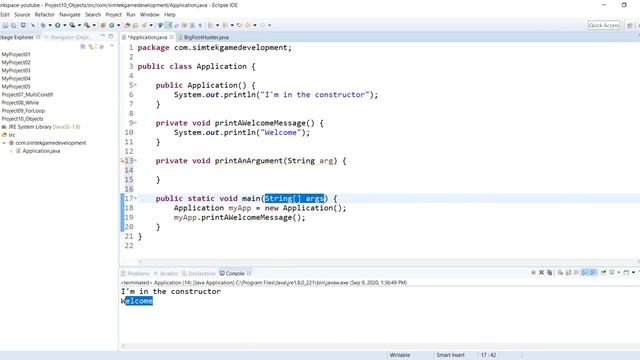Viewport: 640px width, 360px height.
Task: Close the *Application.java editor tab
Action: [172, 37]
